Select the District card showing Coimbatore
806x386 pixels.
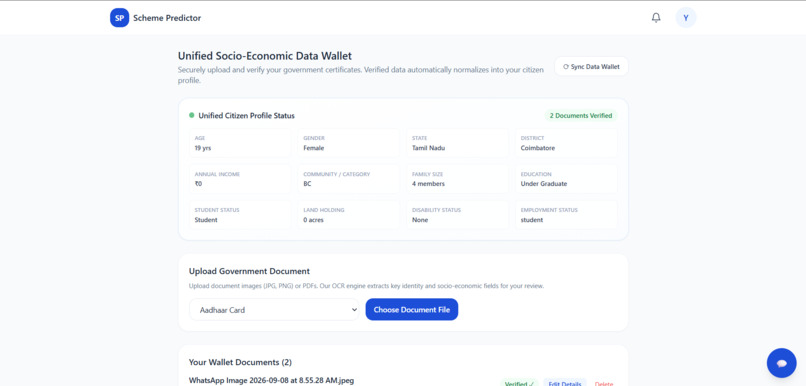[566, 143]
